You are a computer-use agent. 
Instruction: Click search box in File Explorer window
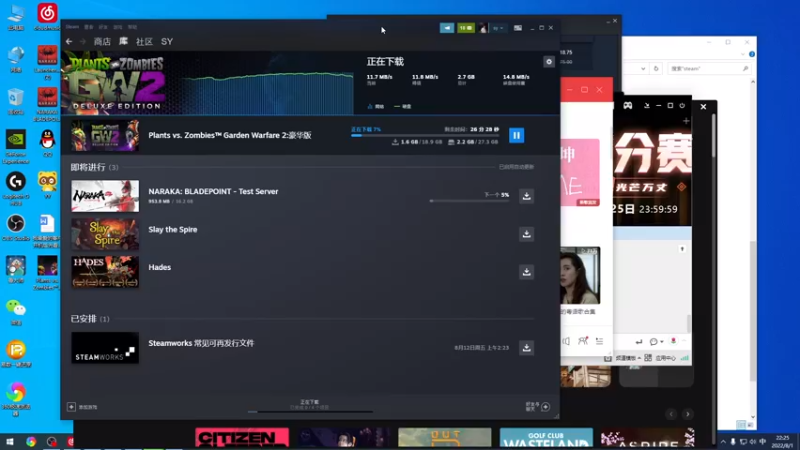coord(709,68)
